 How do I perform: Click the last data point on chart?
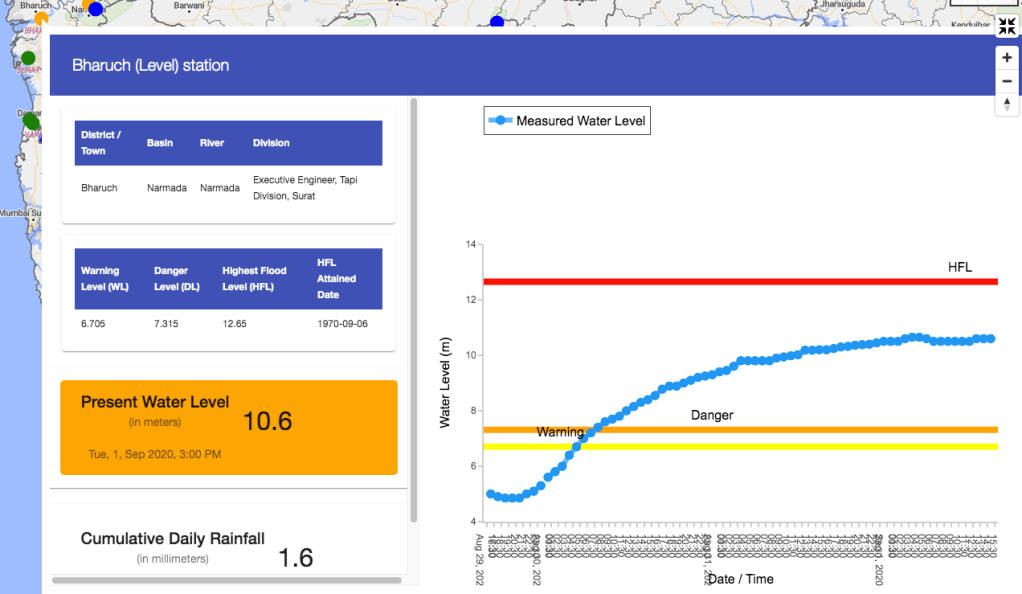click(990, 339)
